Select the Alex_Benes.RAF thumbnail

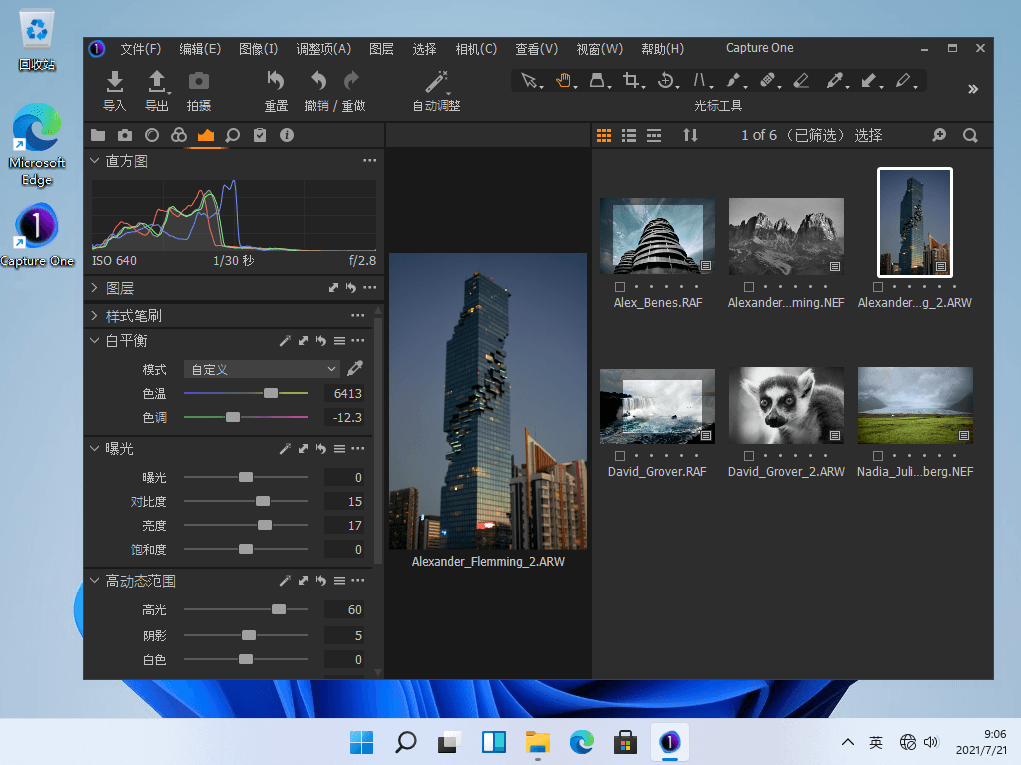(x=658, y=236)
